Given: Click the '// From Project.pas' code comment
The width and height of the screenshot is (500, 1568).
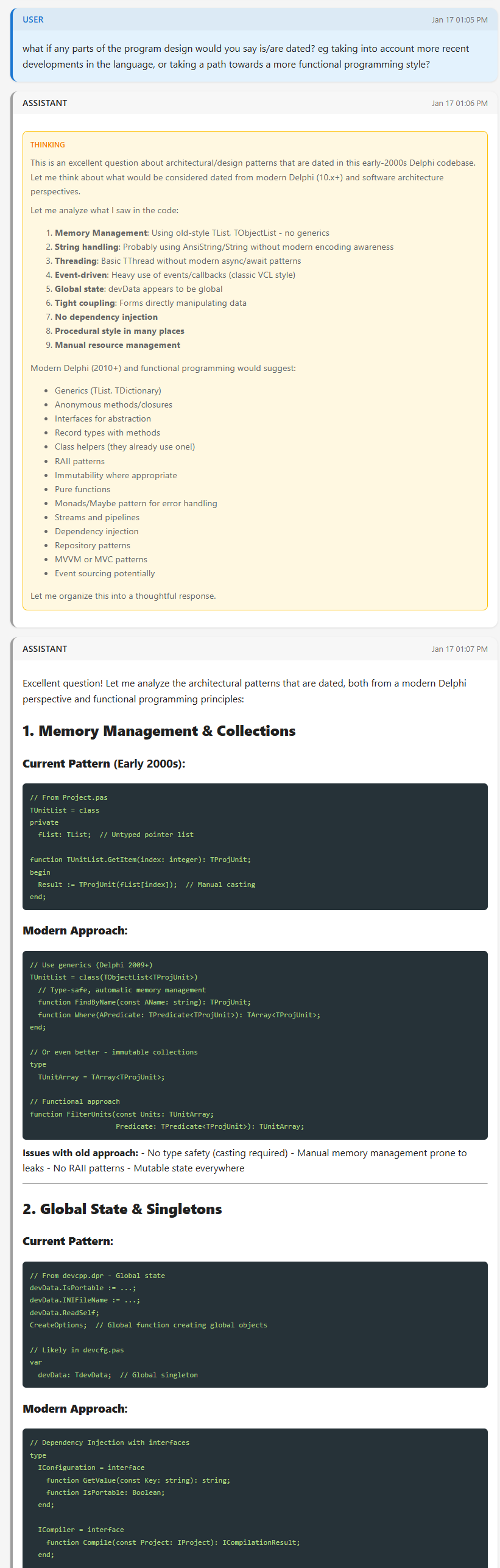Looking at the screenshot, I should click(69, 797).
